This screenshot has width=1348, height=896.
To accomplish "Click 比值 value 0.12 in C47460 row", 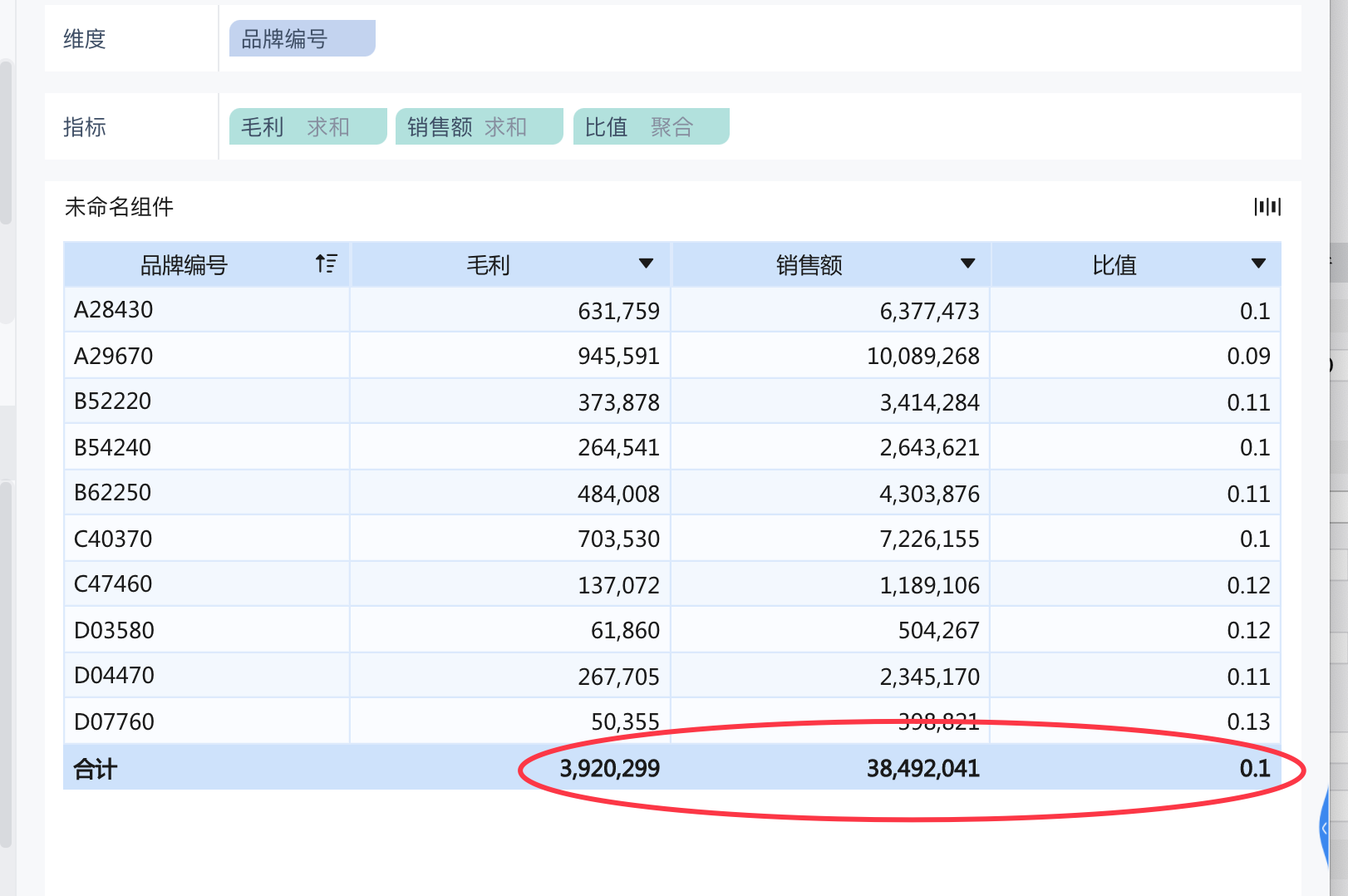I will pyautogui.click(x=1248, y=585).
